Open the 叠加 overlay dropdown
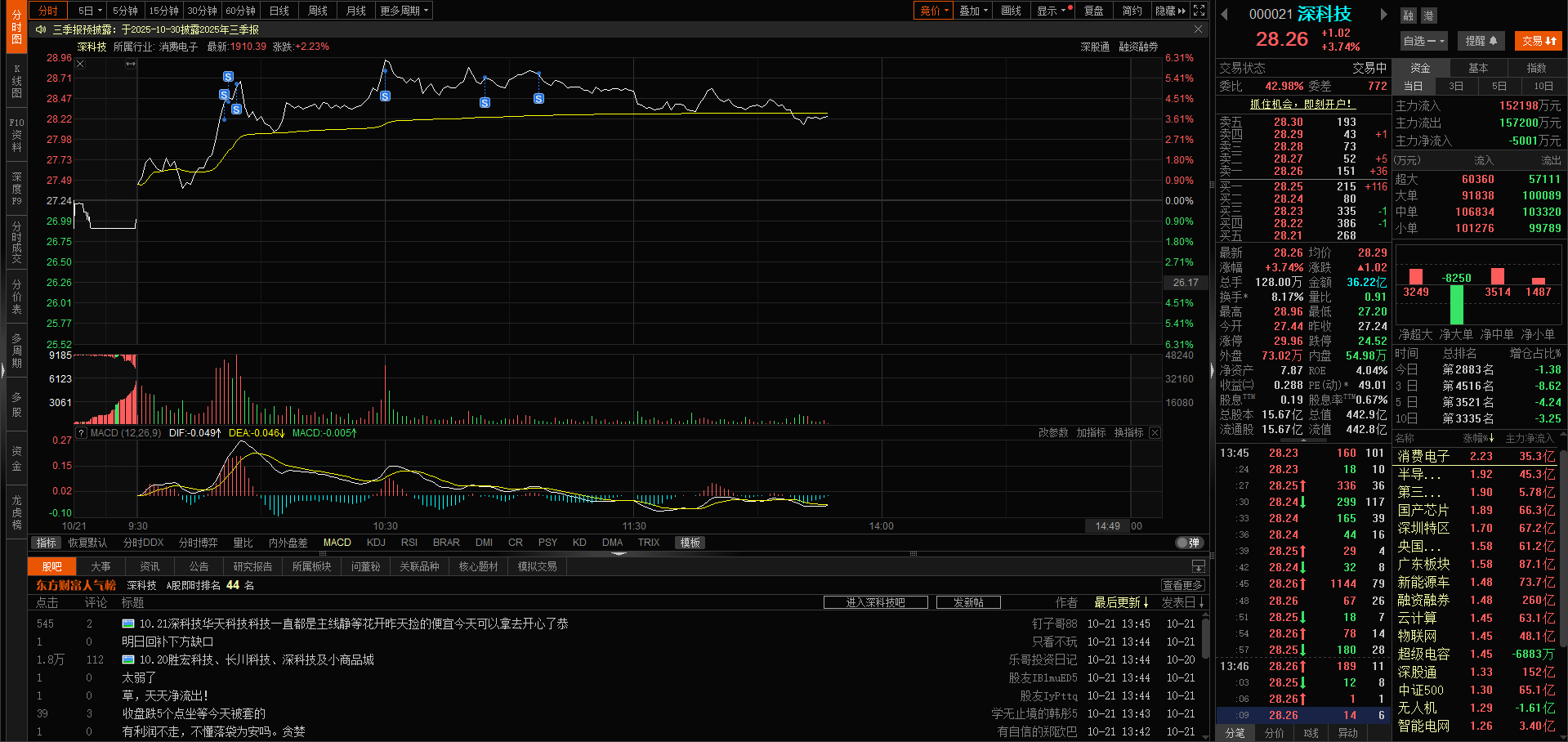This screenshot has width=1568, height=742. point(973,11)
